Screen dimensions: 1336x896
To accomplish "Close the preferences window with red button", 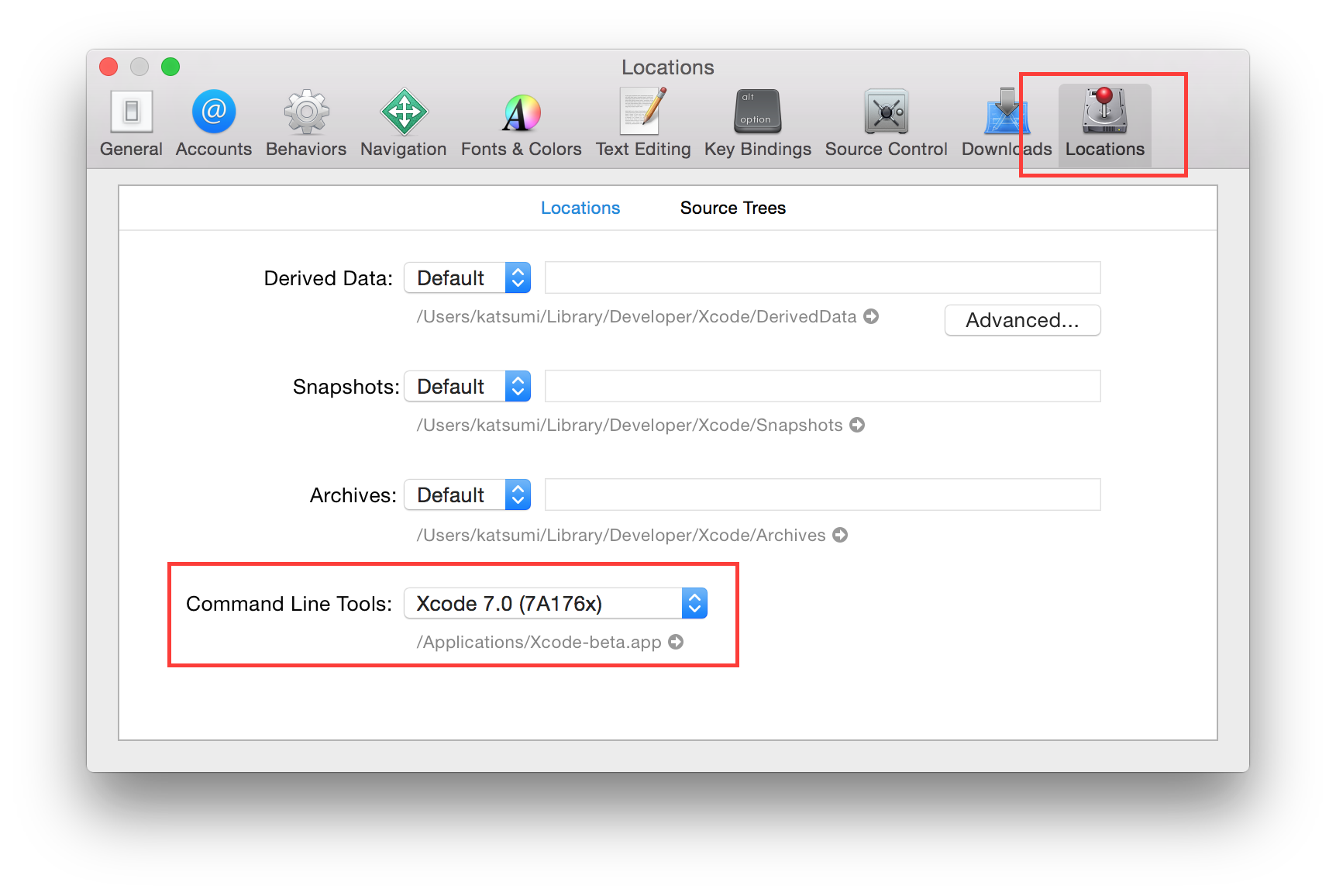I will coord(108,67).
